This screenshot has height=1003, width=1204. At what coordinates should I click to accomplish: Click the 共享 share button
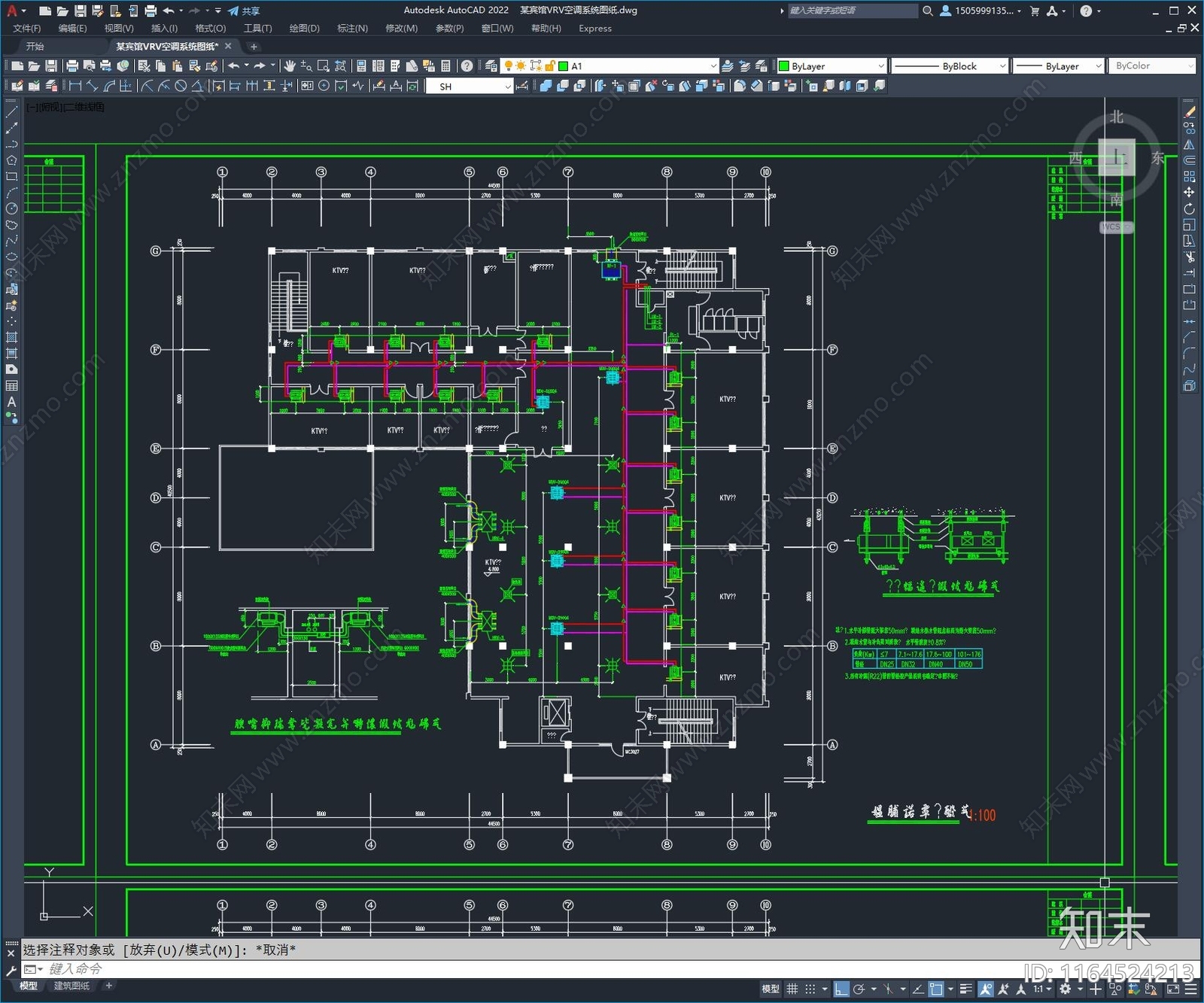point(245,11)
